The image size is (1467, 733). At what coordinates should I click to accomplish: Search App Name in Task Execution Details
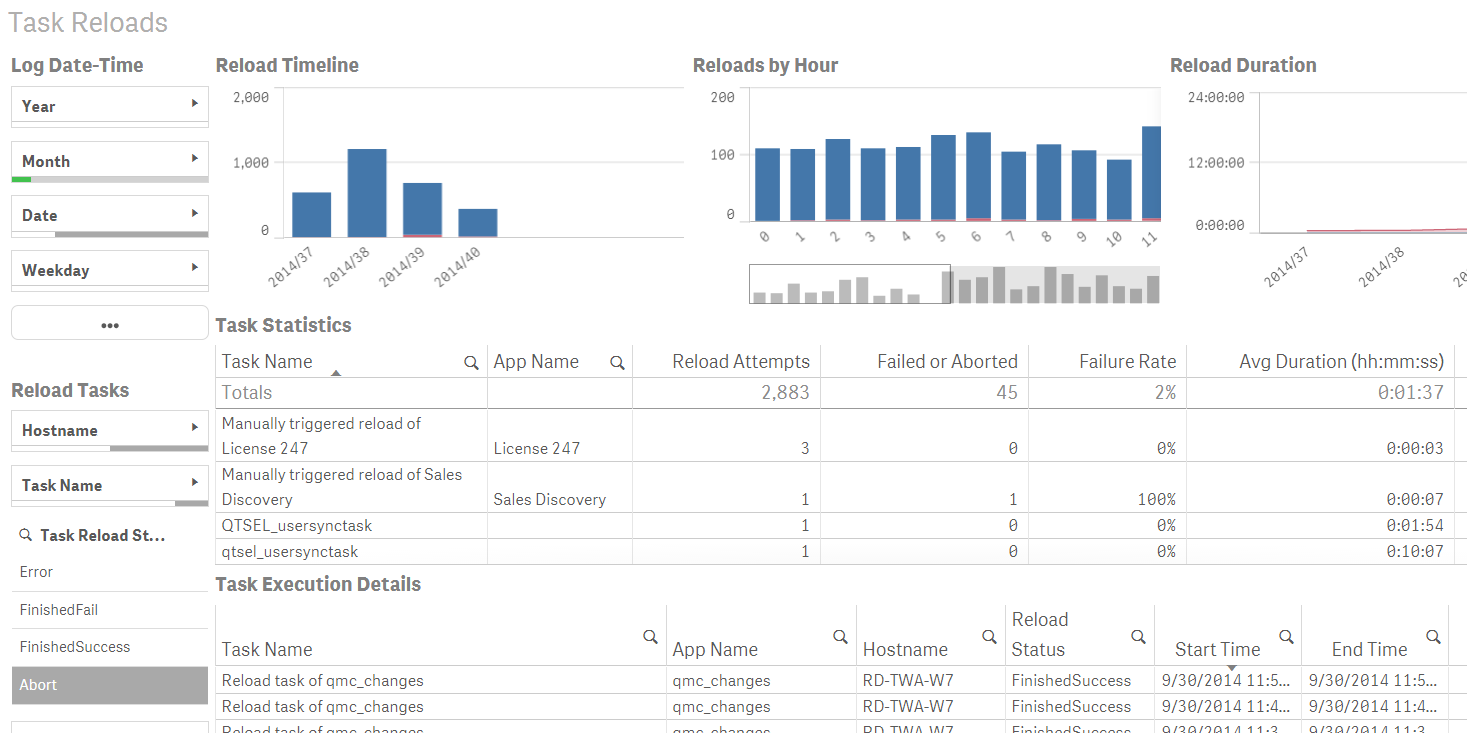[x=840, y=636]
